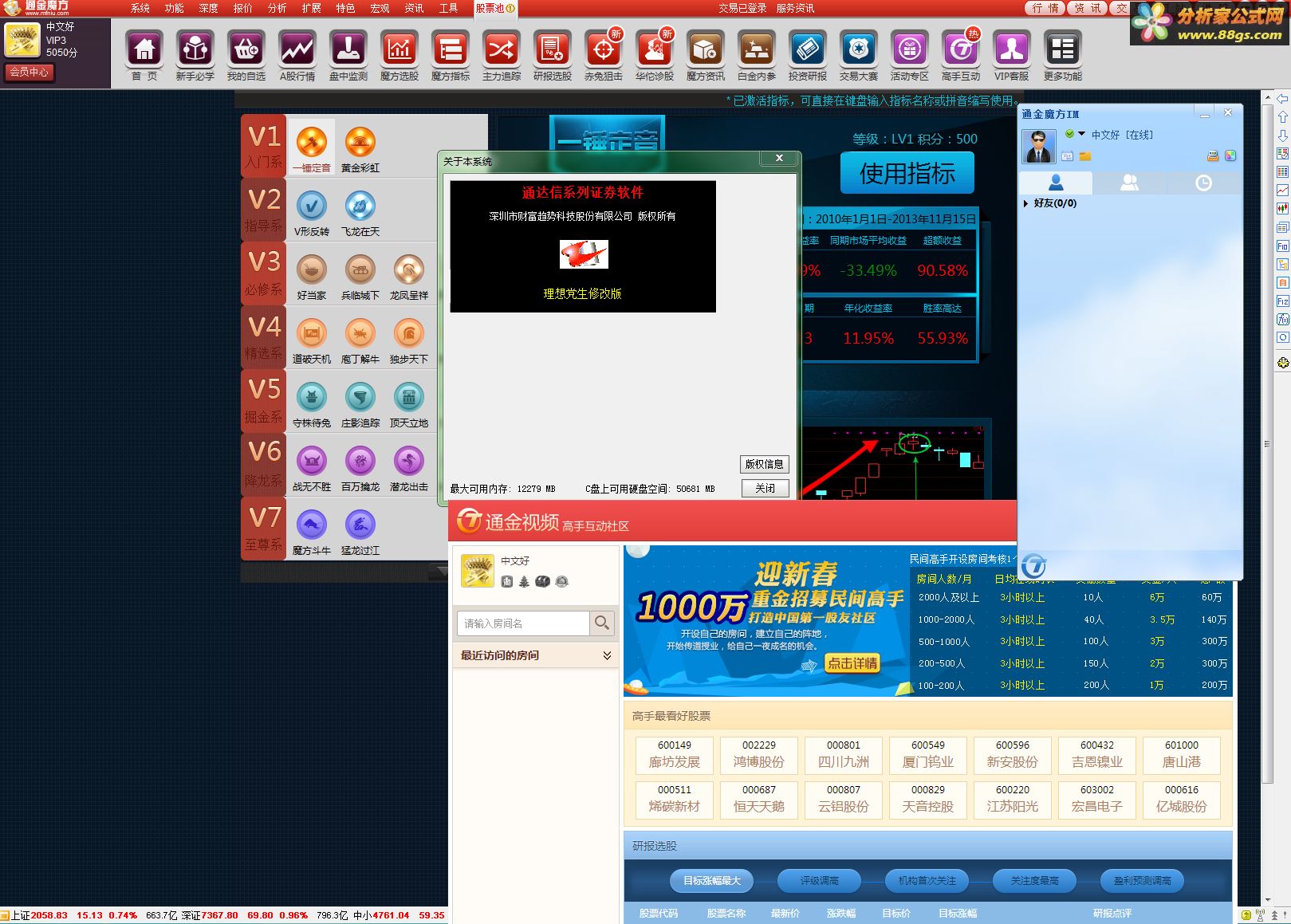Select the 目标涨幅最大 filter button

[712, 880]
